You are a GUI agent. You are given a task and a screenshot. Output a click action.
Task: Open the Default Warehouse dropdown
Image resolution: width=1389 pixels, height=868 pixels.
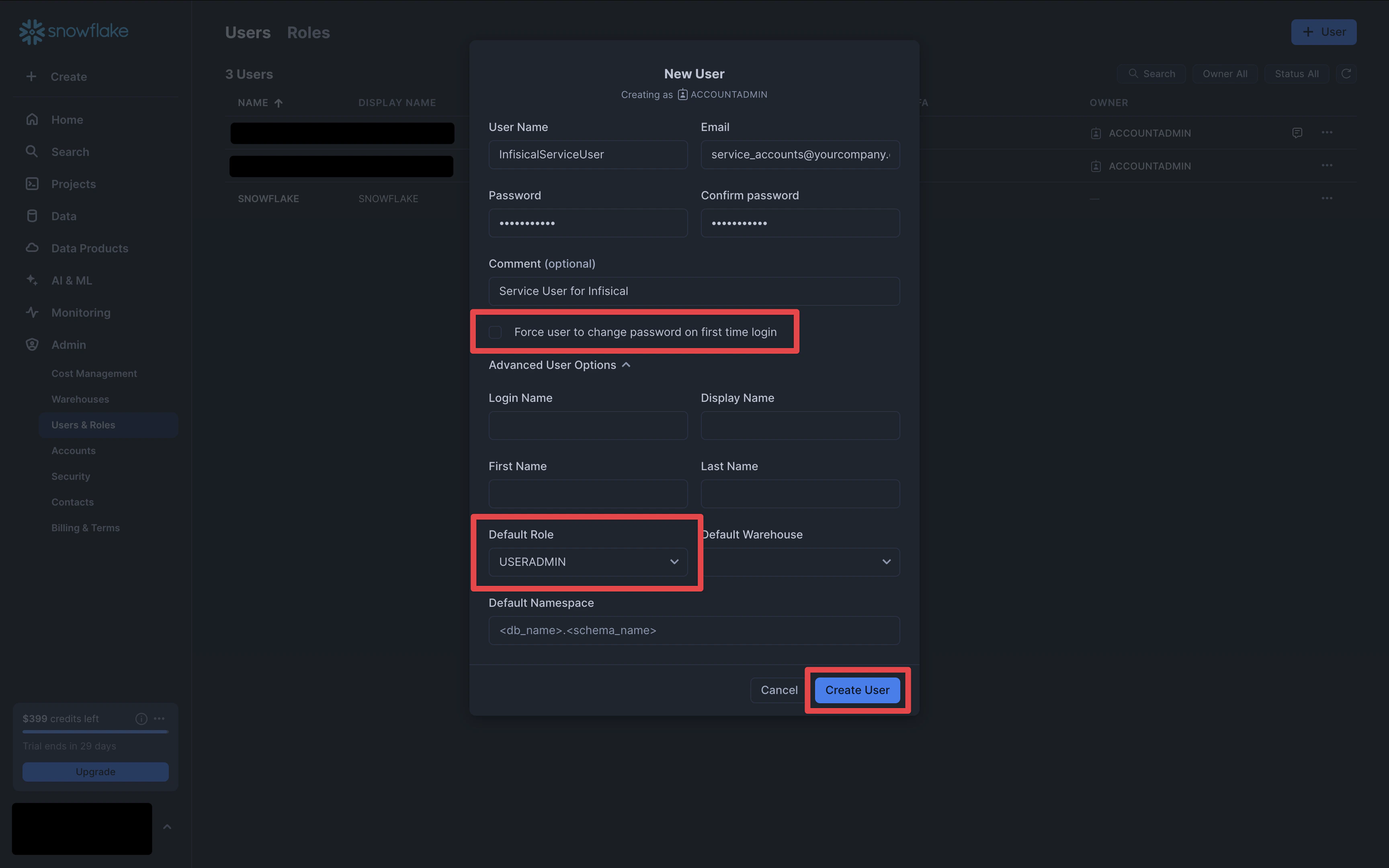[x=801, y=562]
